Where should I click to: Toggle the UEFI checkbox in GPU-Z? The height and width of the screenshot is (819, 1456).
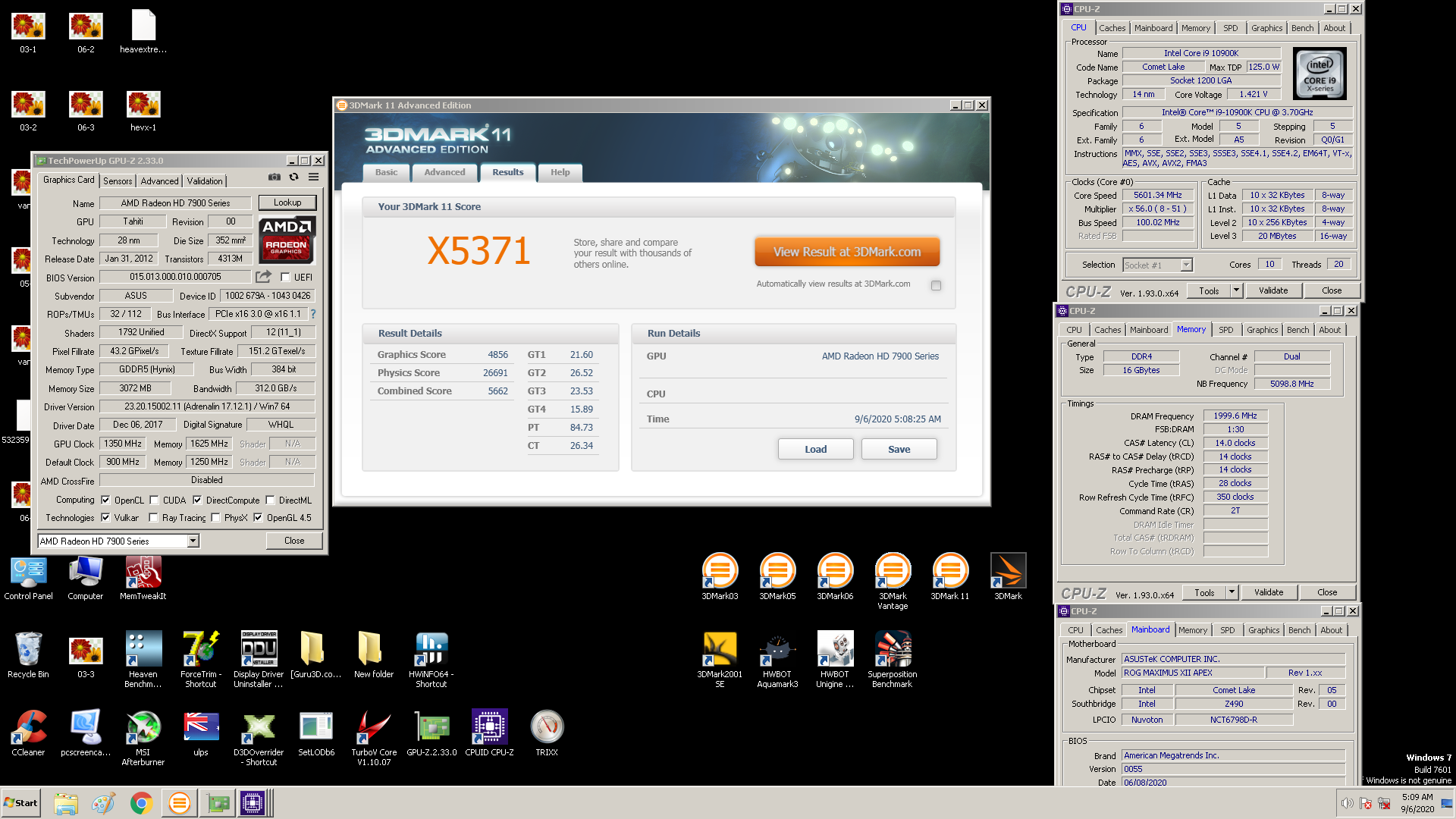pyautogui.click(x=285, y=277)
